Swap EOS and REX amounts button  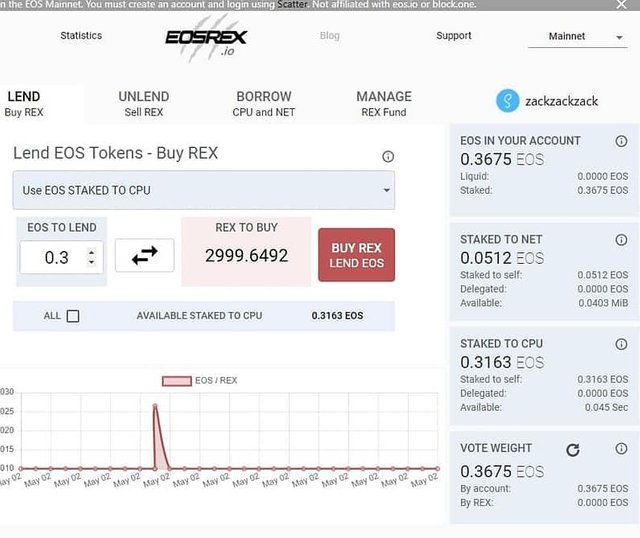pyautogui.click(x=144, y=256)
